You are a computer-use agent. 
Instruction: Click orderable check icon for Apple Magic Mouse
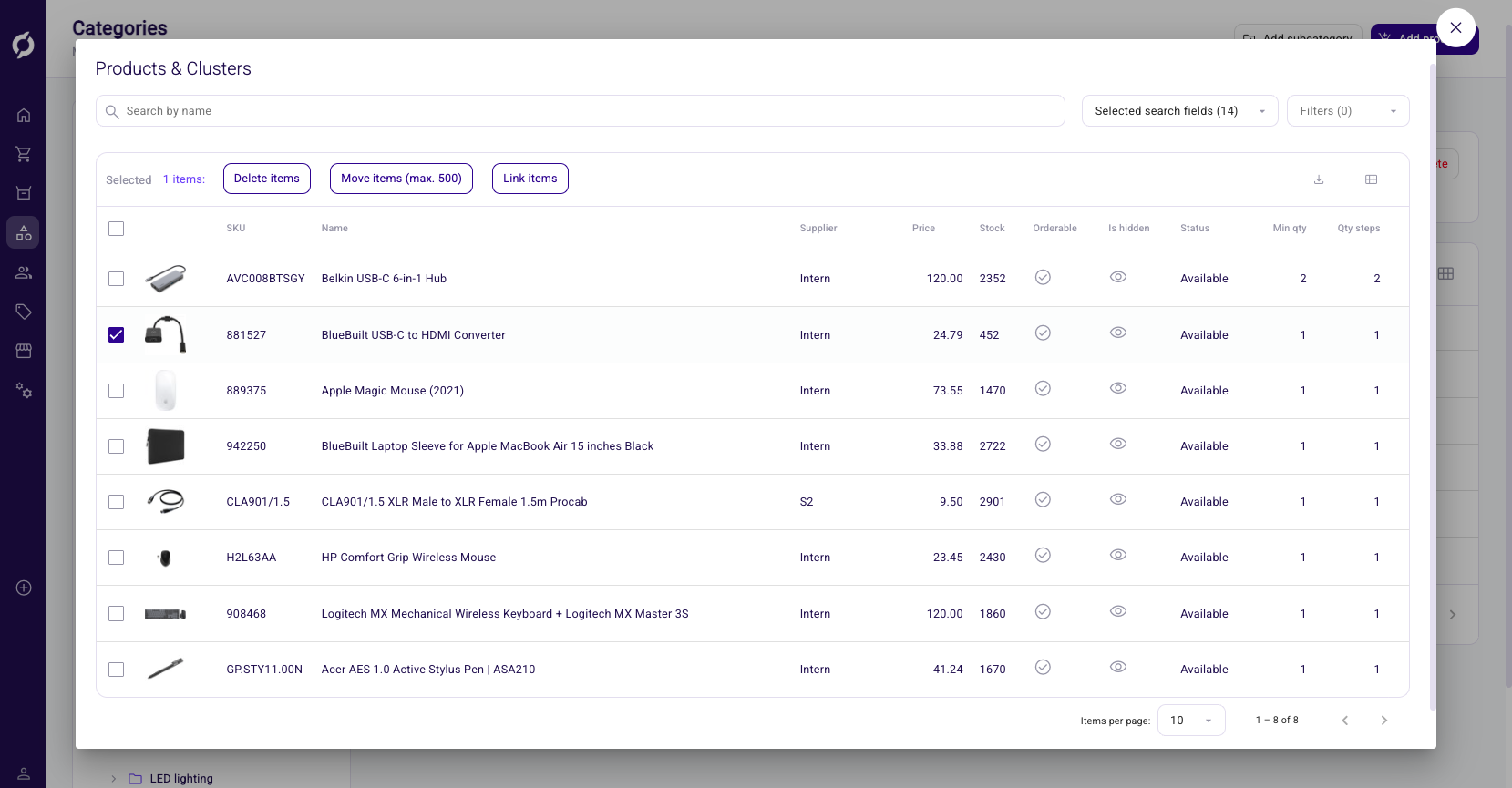pyautogui.click(x=1043, y=388)
